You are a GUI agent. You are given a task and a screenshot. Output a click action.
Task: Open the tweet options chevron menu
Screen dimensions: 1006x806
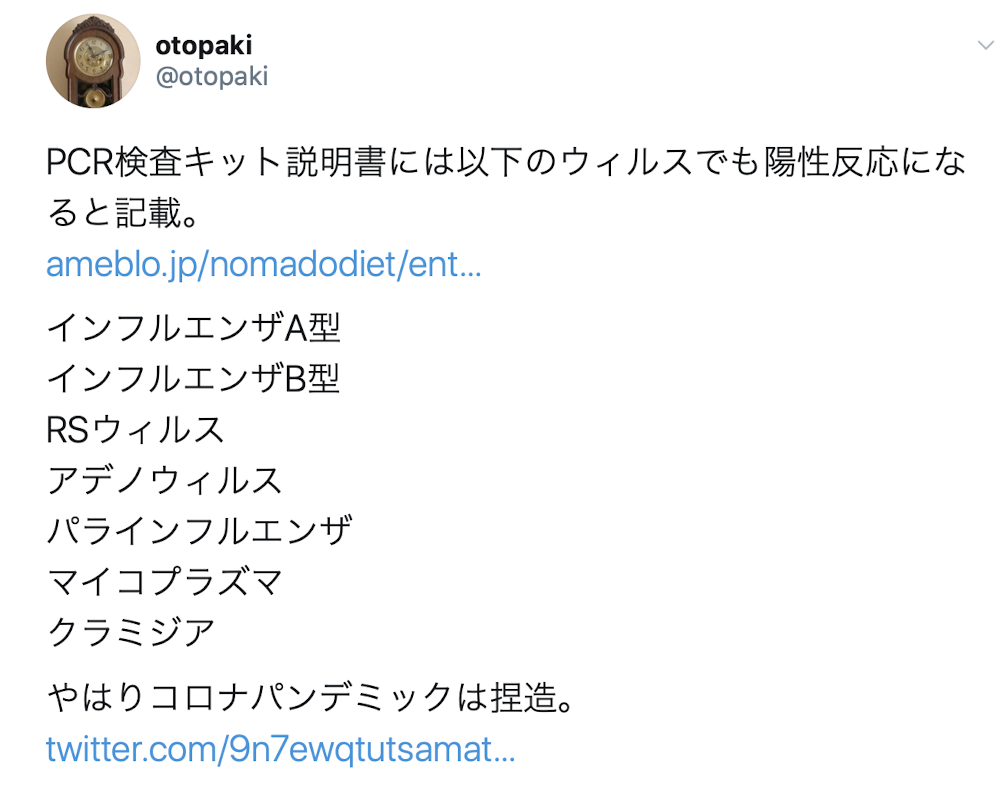985,45
